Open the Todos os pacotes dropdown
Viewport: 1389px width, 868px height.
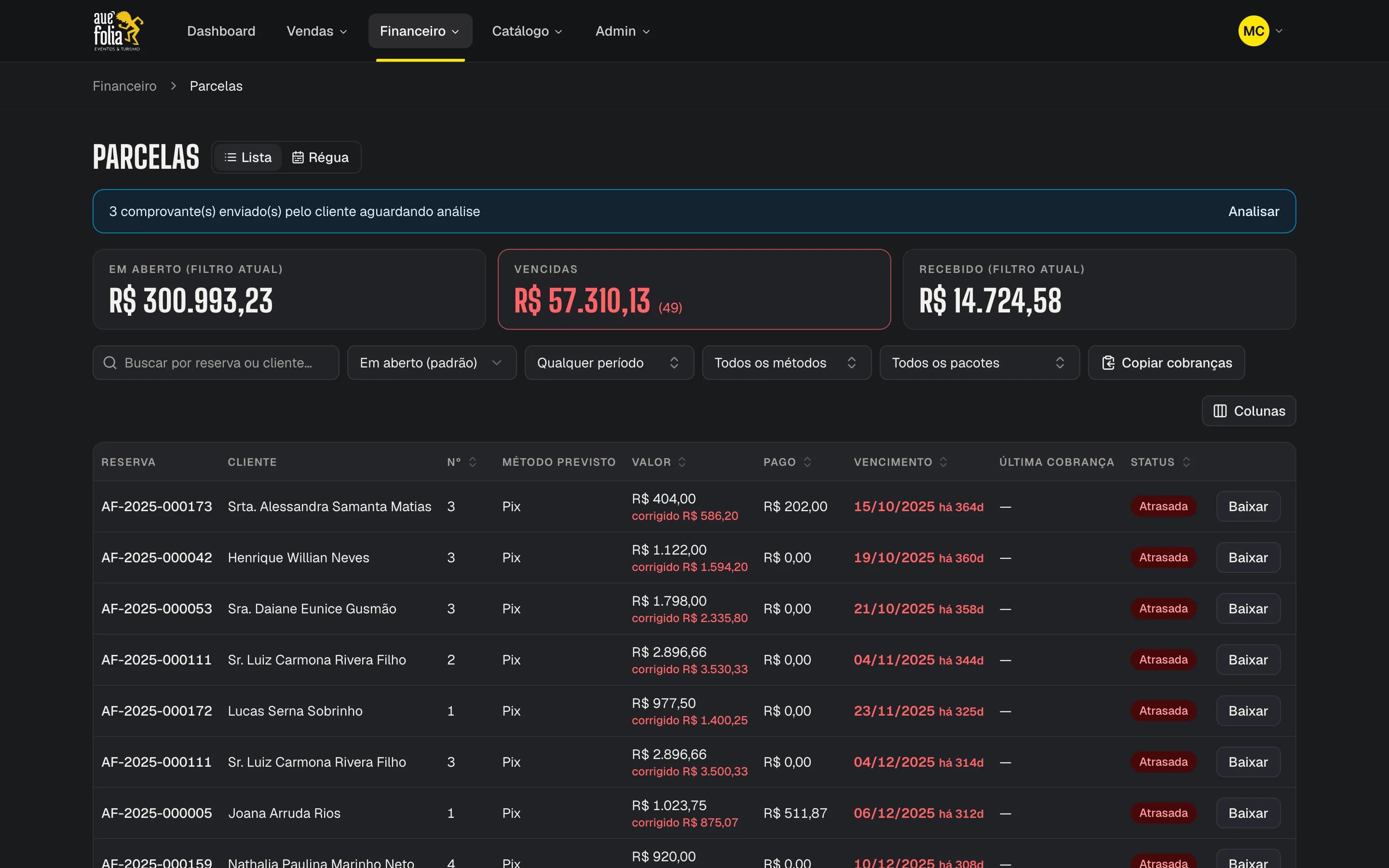pyautogui.click(x=979, y=362)
